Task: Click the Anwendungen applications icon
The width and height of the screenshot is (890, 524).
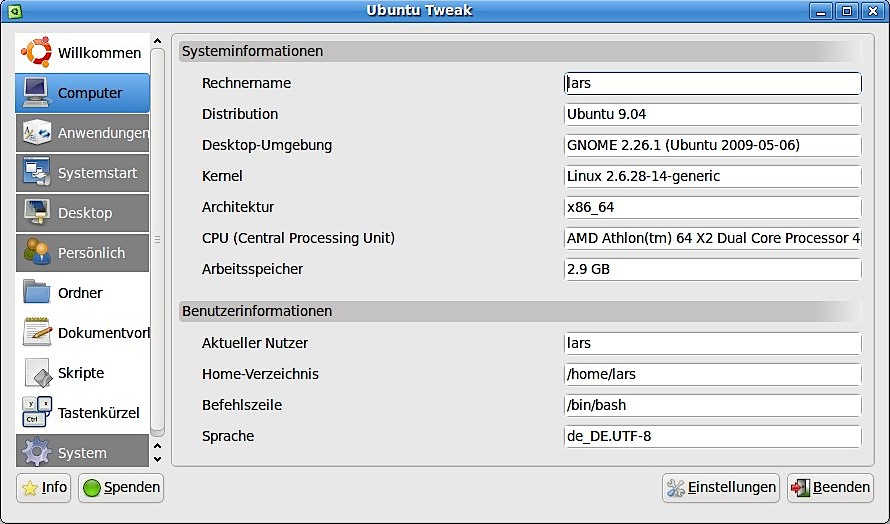Action: [36, 133]
